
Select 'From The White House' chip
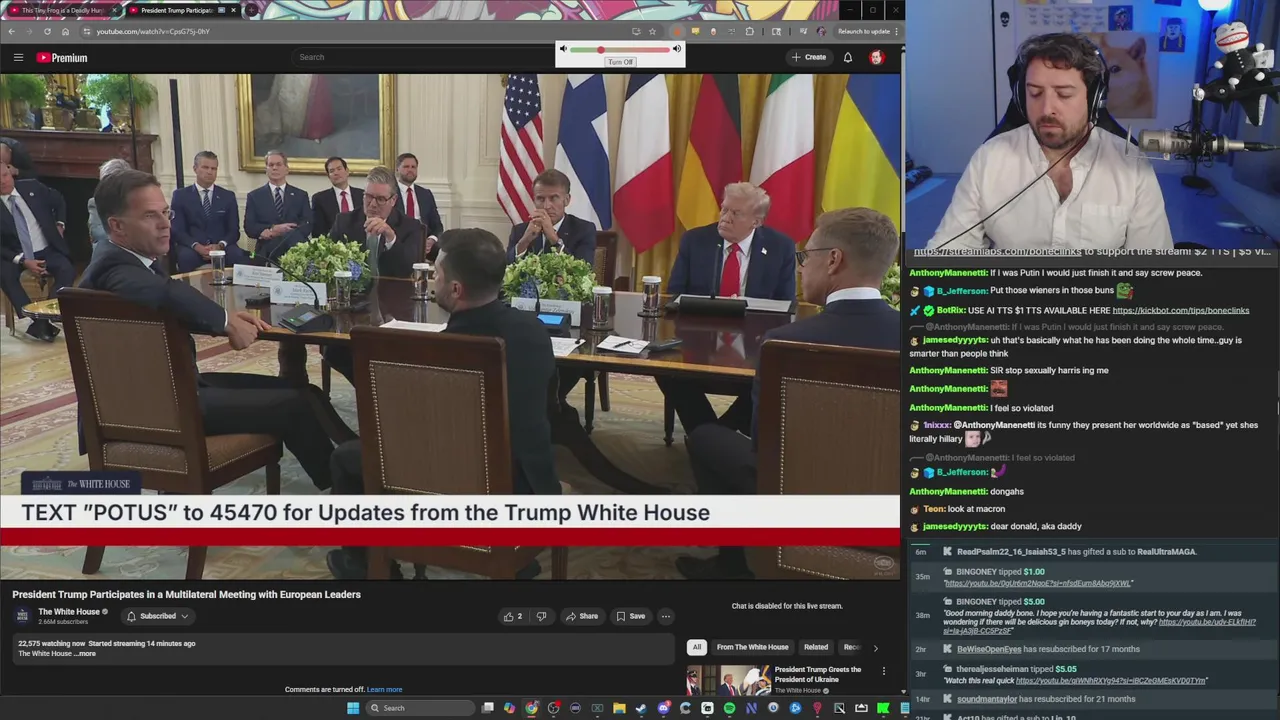[x=752, y=647]
